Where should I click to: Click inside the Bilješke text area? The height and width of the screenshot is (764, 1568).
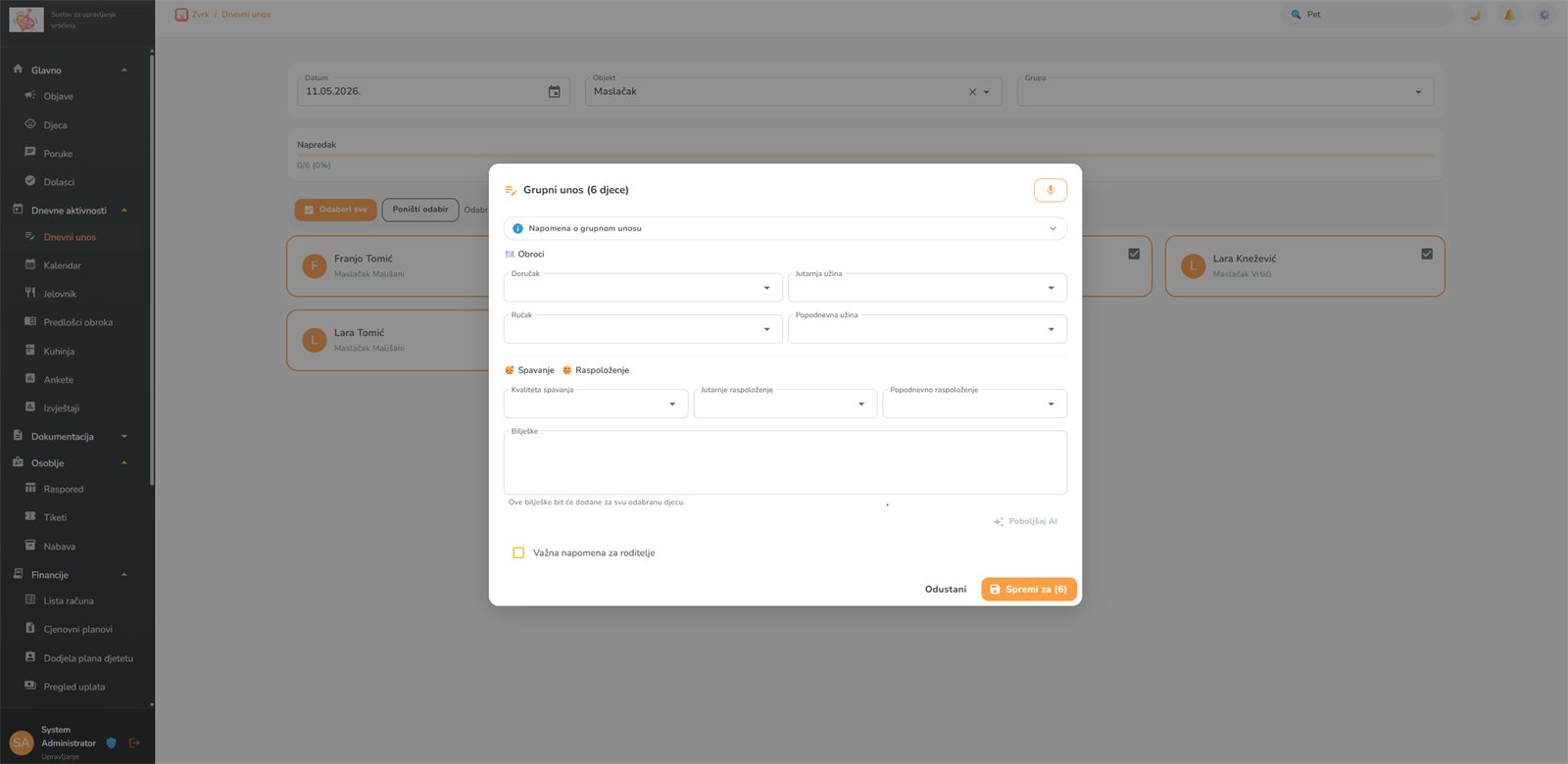[x=785, y=462]
